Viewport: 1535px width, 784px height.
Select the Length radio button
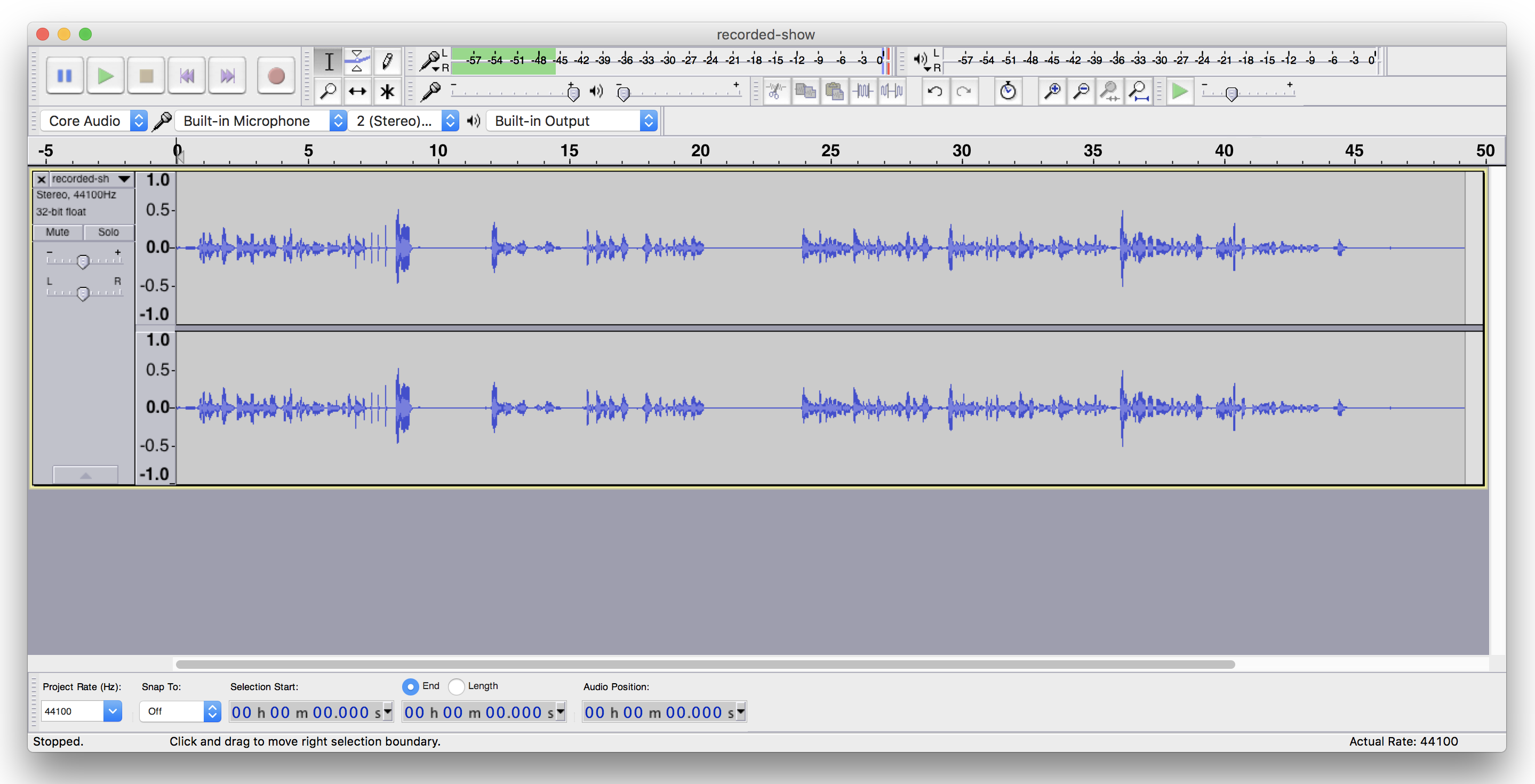coord(456,687)
